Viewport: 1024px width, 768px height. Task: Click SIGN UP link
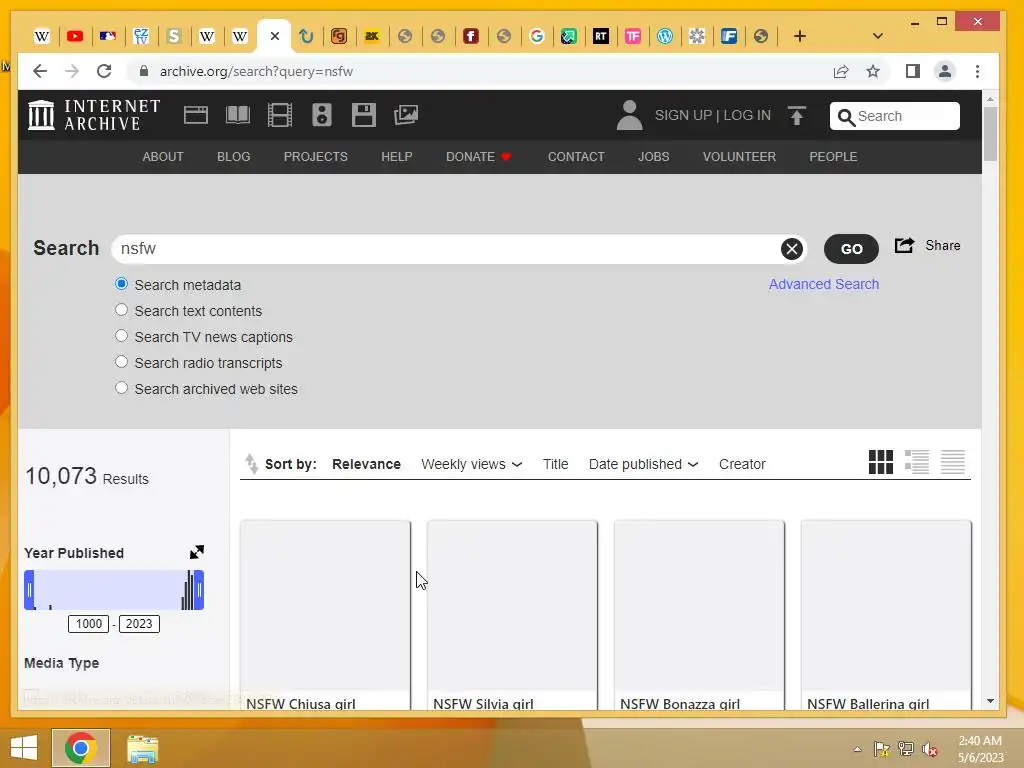[683, 116]
